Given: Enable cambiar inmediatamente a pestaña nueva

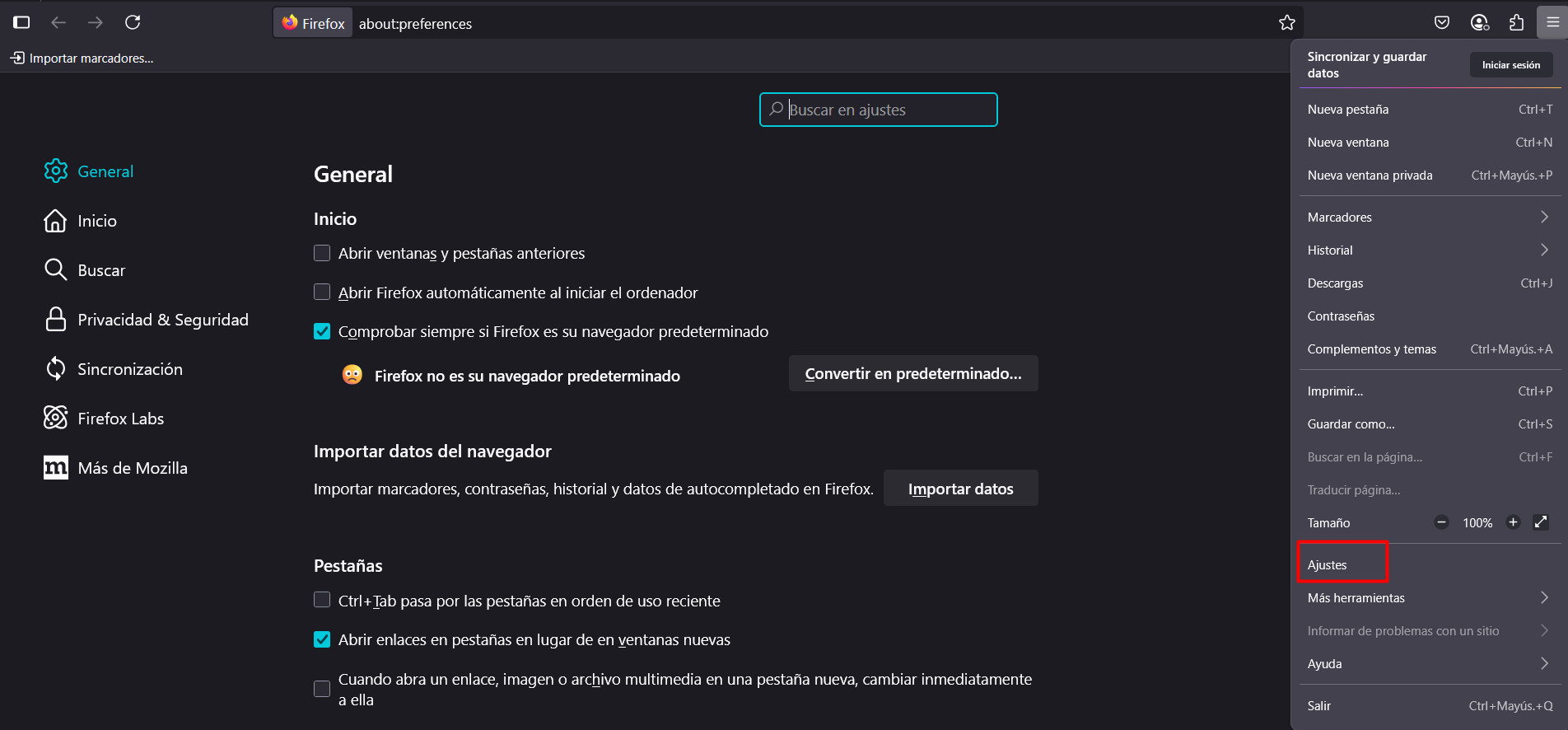Looking at the screenshot, I should (x=322, y=689).
